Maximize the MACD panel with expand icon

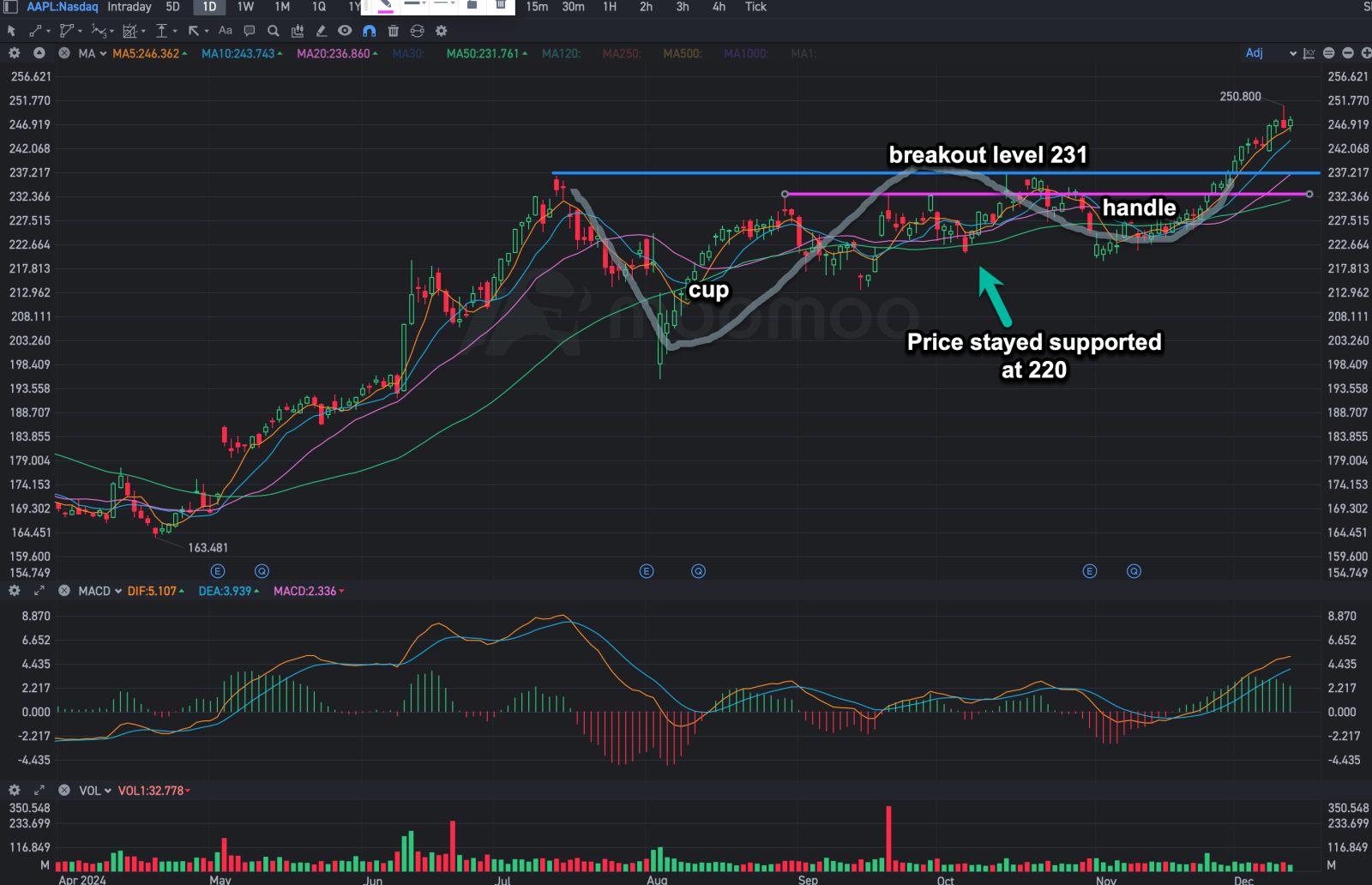coord(39,591)
